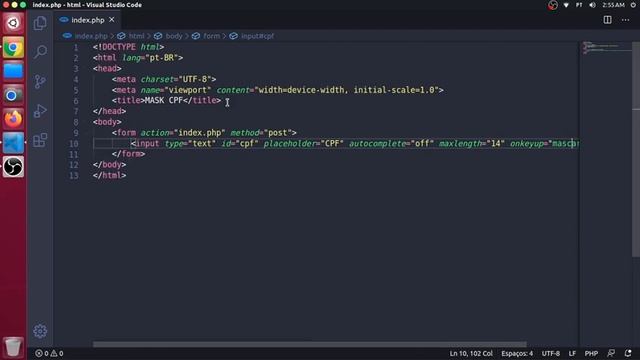Change the PHP language mode
Viewport: 640px width, 360px height.
(591, 353)
